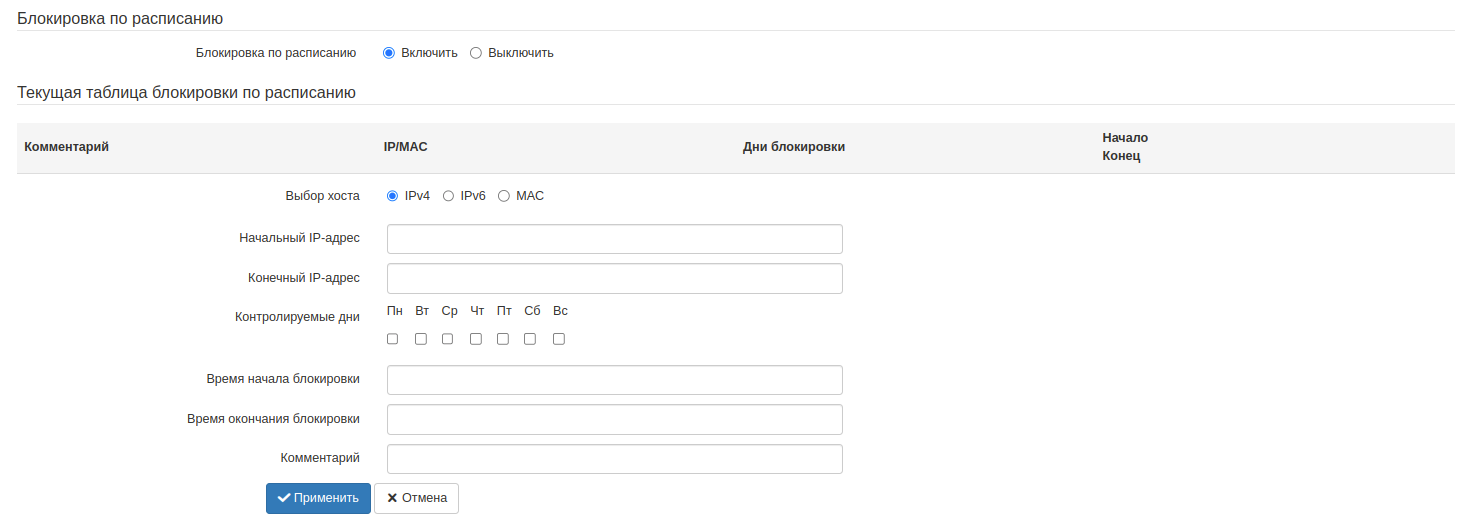Click the Дни блокировки column header
Viewport: 1467px width, 528px height.
coord(794,147)
